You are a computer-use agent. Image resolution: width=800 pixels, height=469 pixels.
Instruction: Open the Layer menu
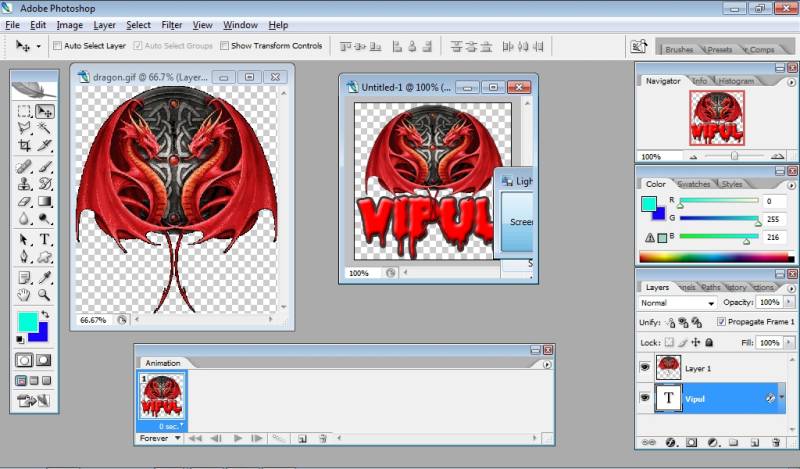click(104, 25)
